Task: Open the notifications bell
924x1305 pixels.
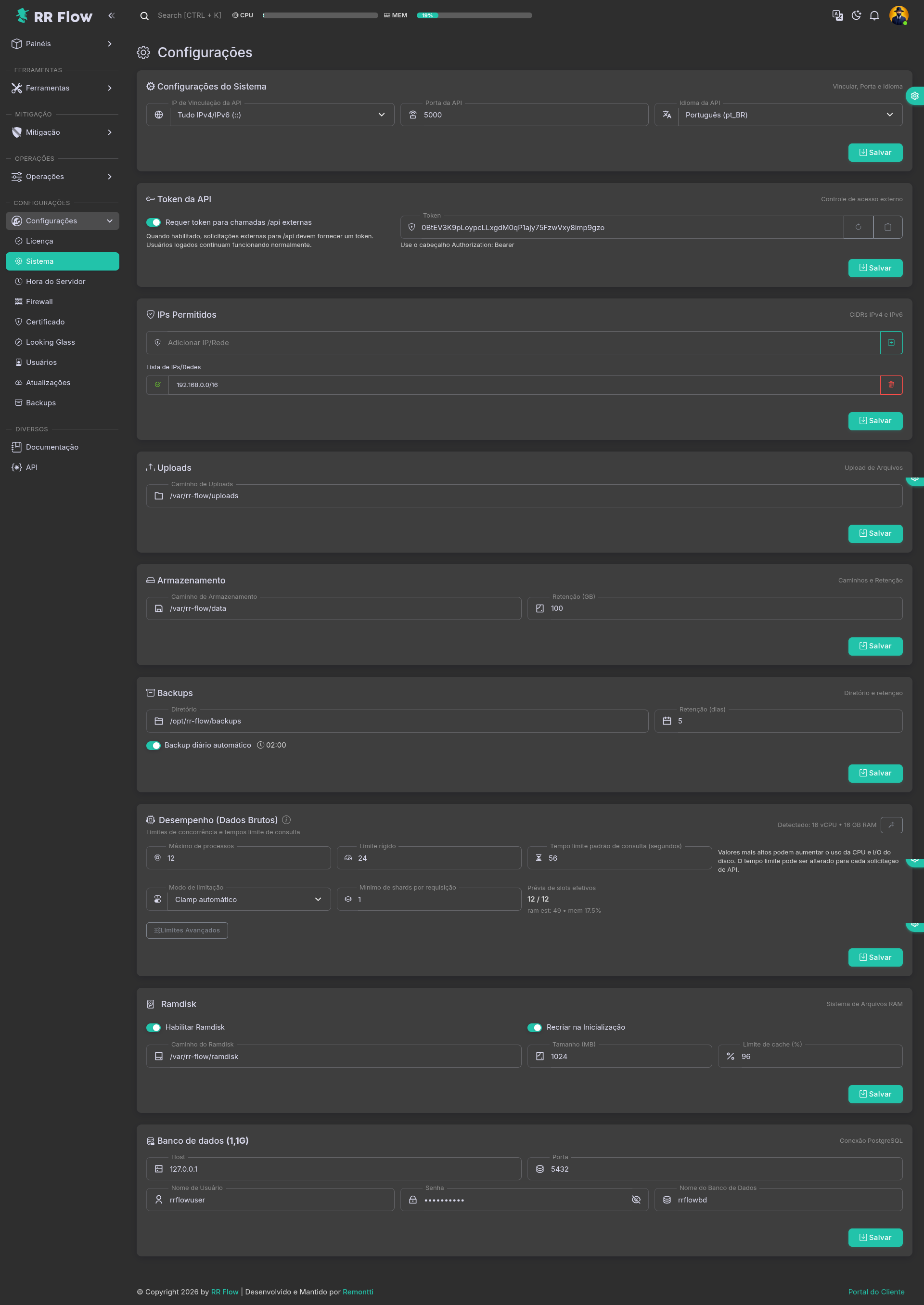Action: pyautogui.click(x=874, y=15)
